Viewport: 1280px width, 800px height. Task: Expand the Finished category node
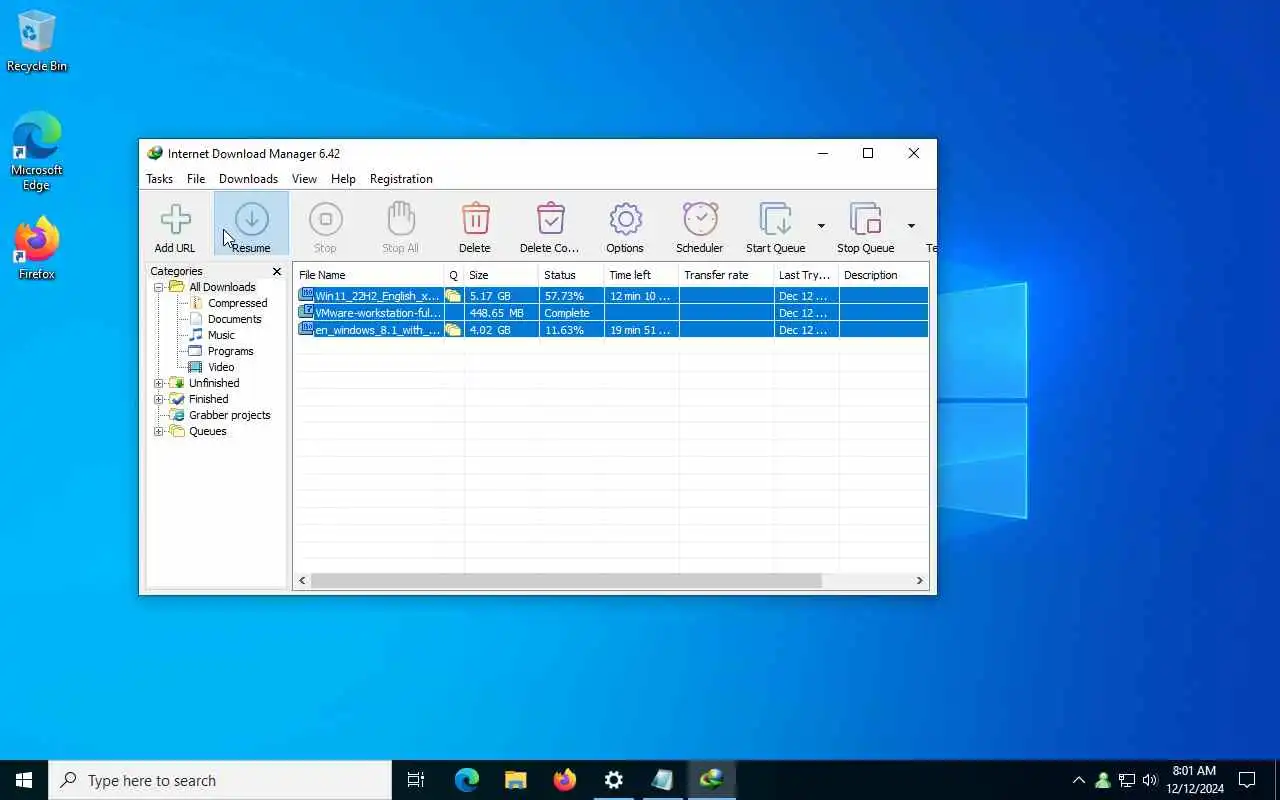159,399
